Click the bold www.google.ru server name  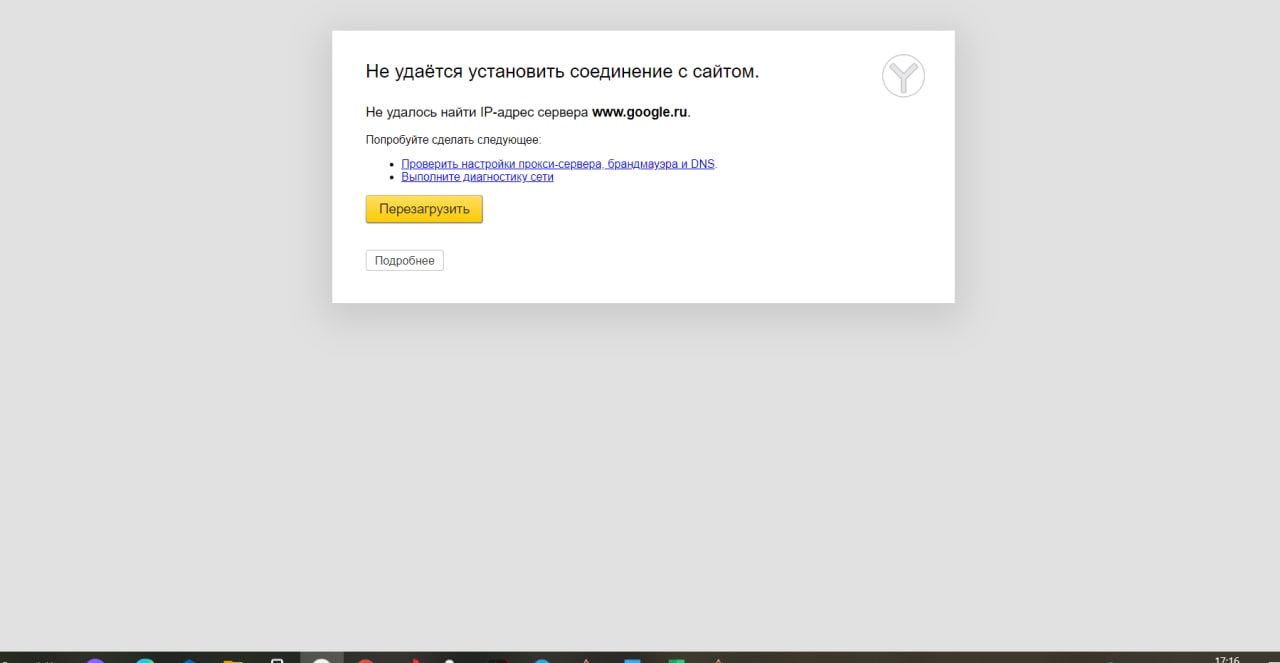click(x=639, y=112)
